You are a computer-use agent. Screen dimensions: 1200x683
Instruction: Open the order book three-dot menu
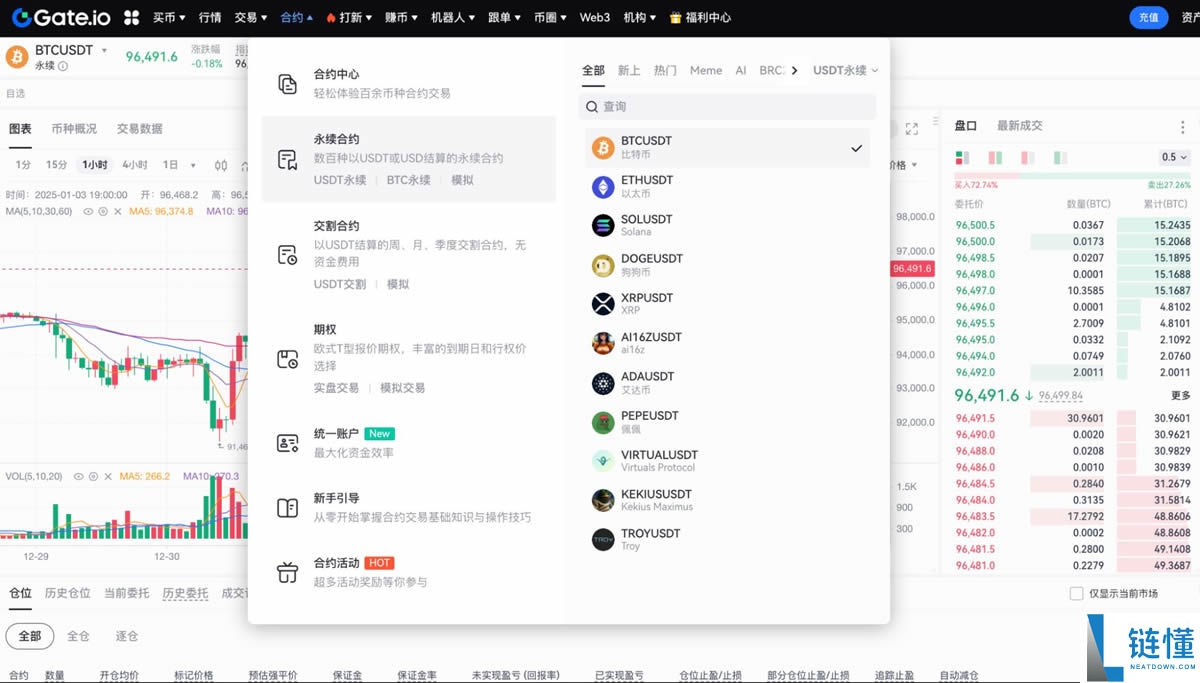pos(1183,127)
